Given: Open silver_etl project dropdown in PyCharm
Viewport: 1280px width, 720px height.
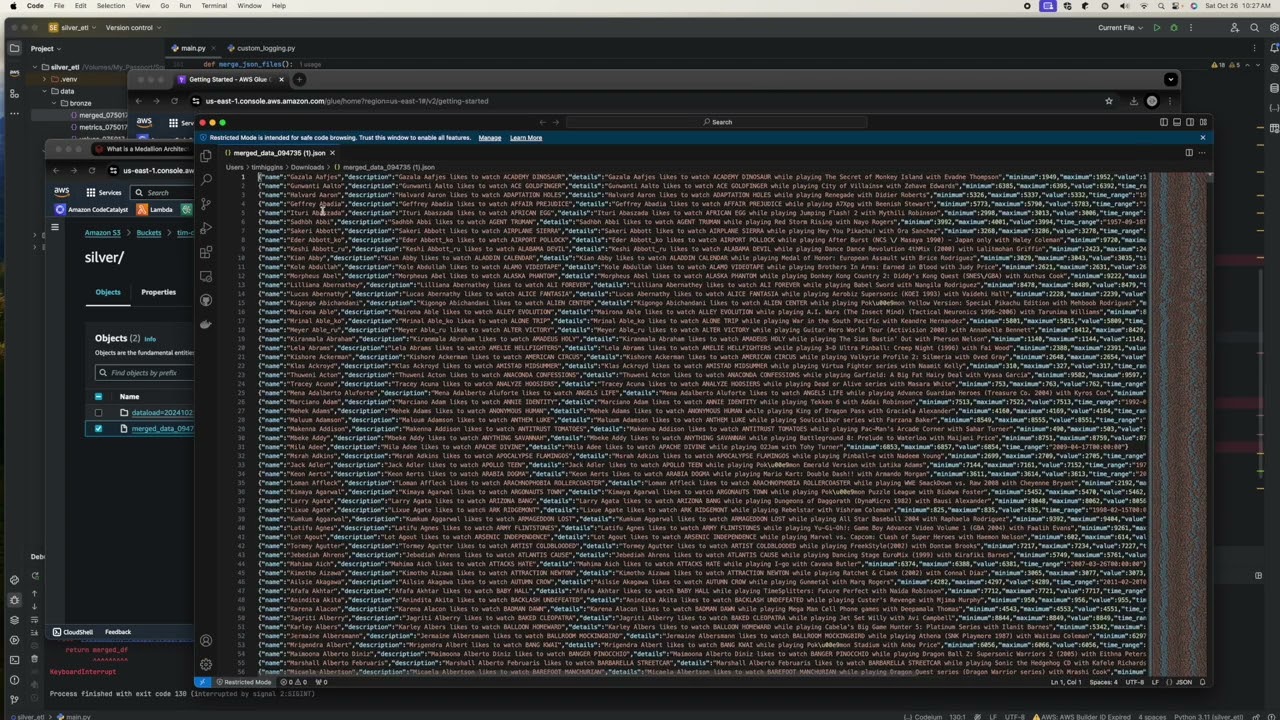Looking at the screenshot, I should coord(72,28).
